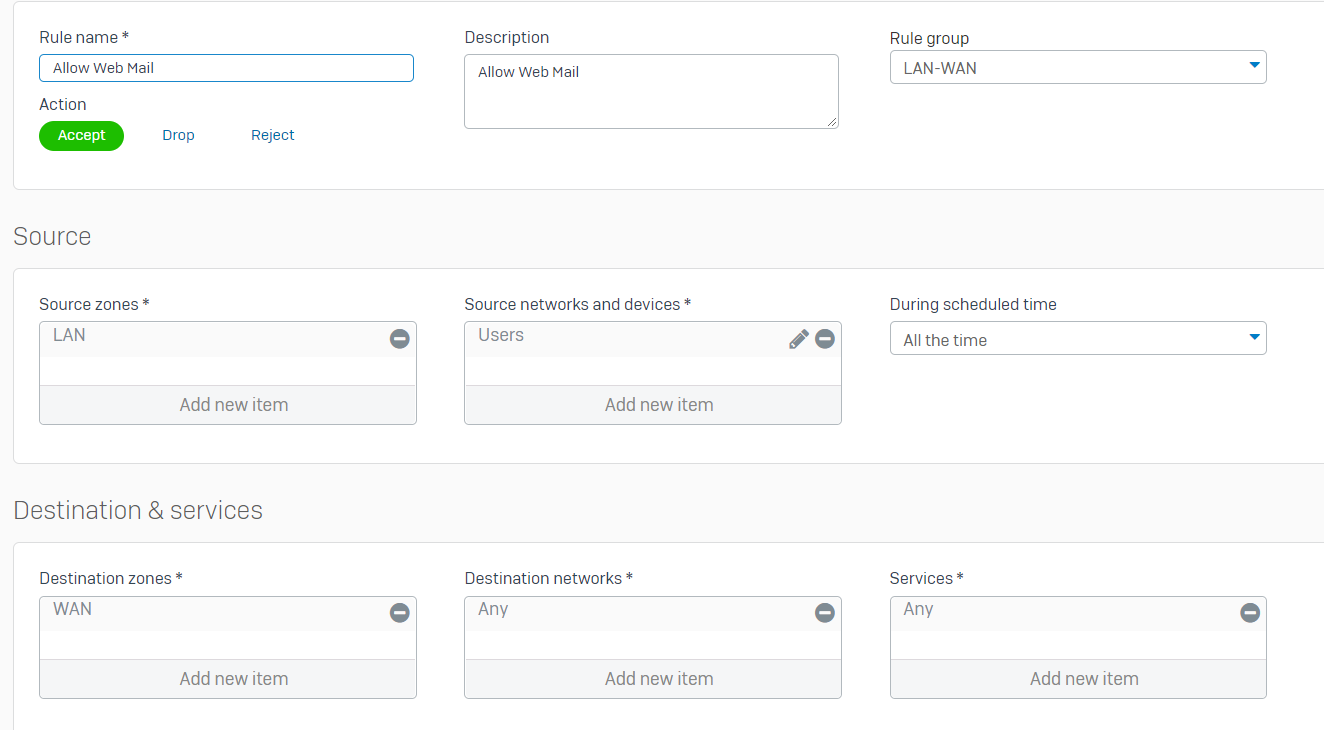The width and height of the screenshot is (1324, 730).
Task: Open the Rule group dropdown
Action: point(1077,68)
